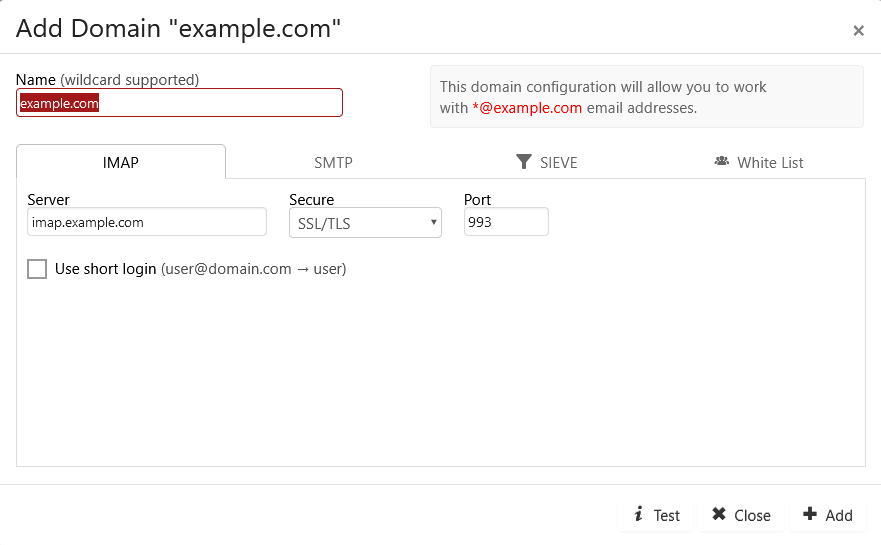Open the SIEVE tab label
This screenshot has width=881, height=545.
(x=558, y=163)
